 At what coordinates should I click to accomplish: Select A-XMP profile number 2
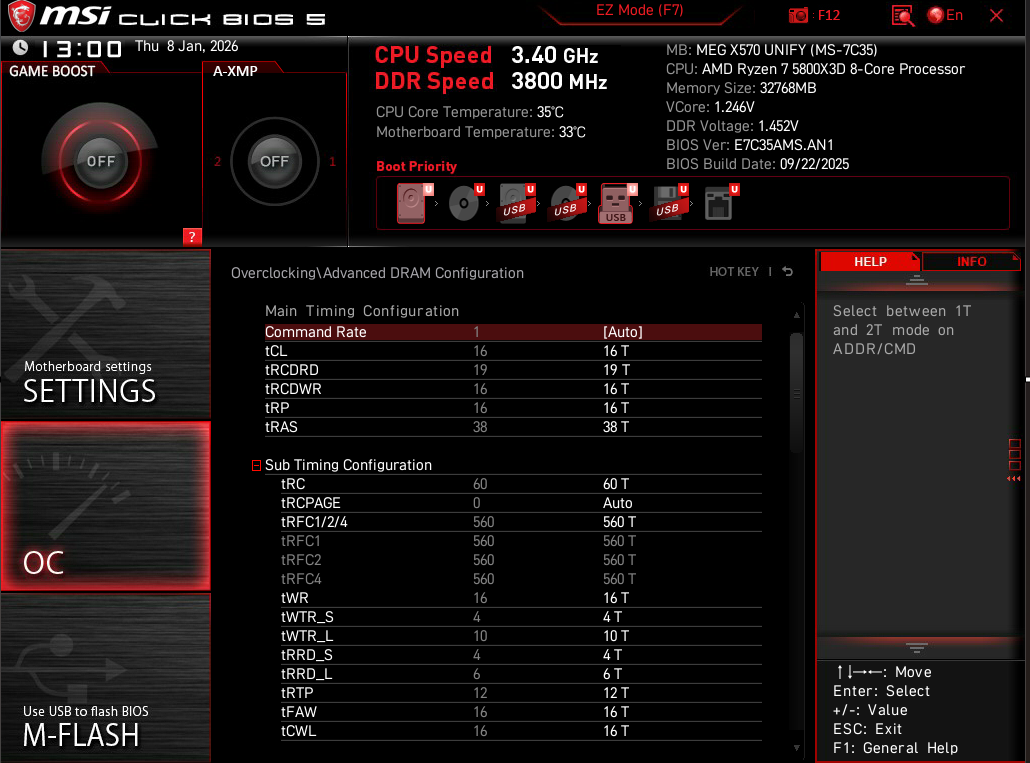(217, 162)
